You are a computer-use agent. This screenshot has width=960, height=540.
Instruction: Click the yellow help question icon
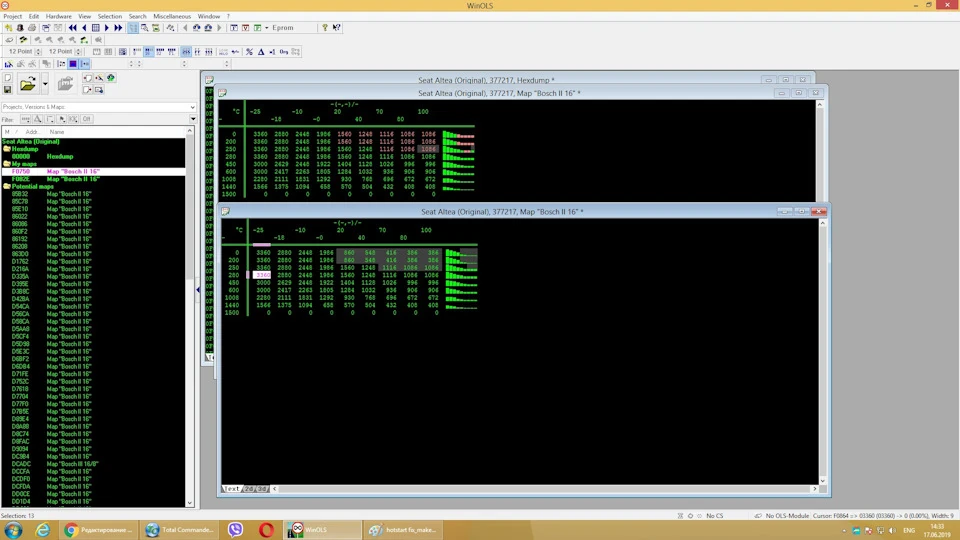pyautogui.click(x=325, y=28)
